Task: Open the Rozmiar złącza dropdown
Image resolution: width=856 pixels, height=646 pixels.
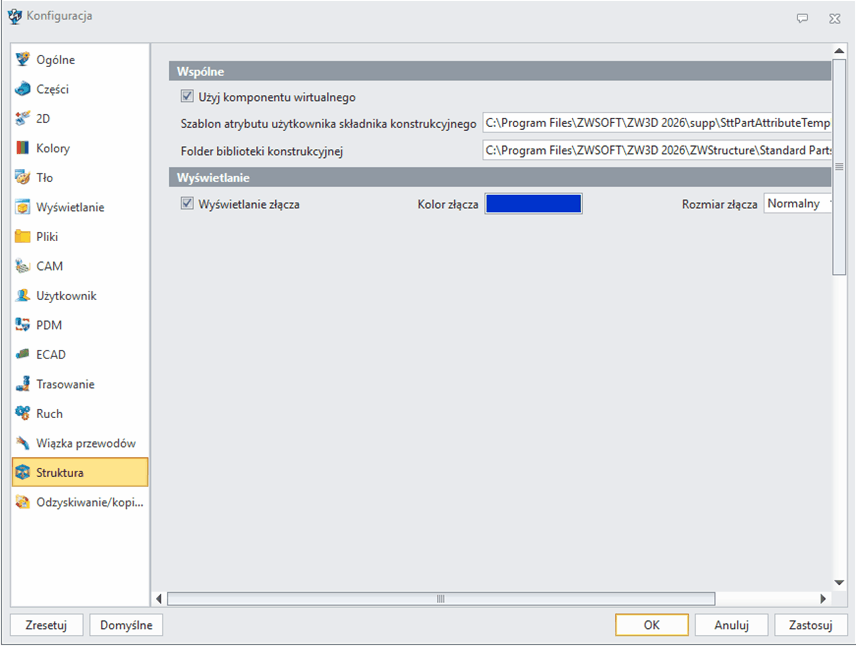Action: (798, 204)
